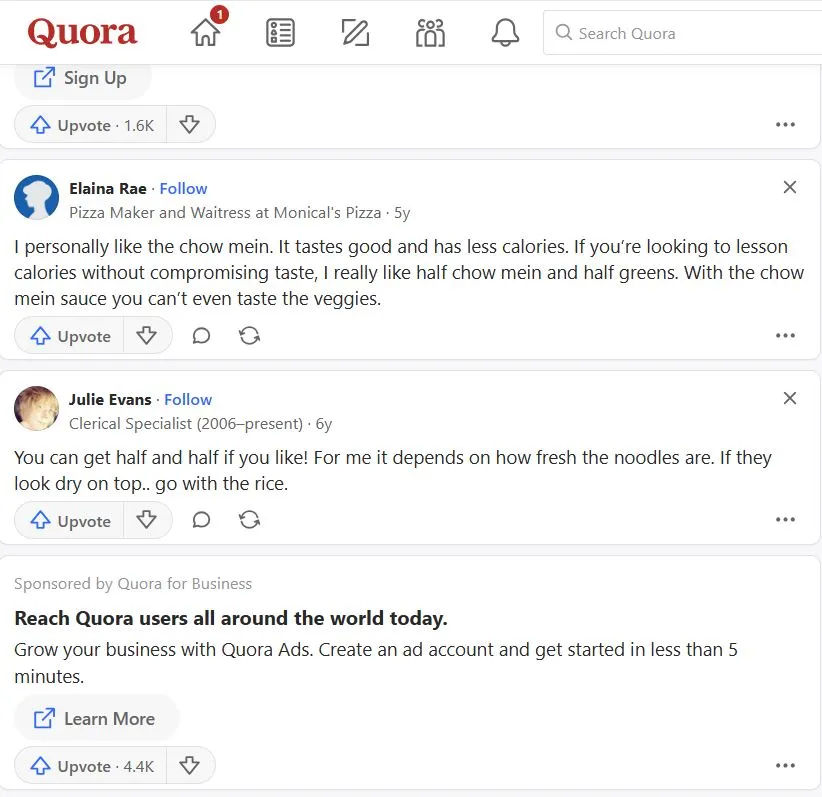This screenshot has height=797, width=822.
Task: Open the notifications bell icon
Action: (505, 33)
